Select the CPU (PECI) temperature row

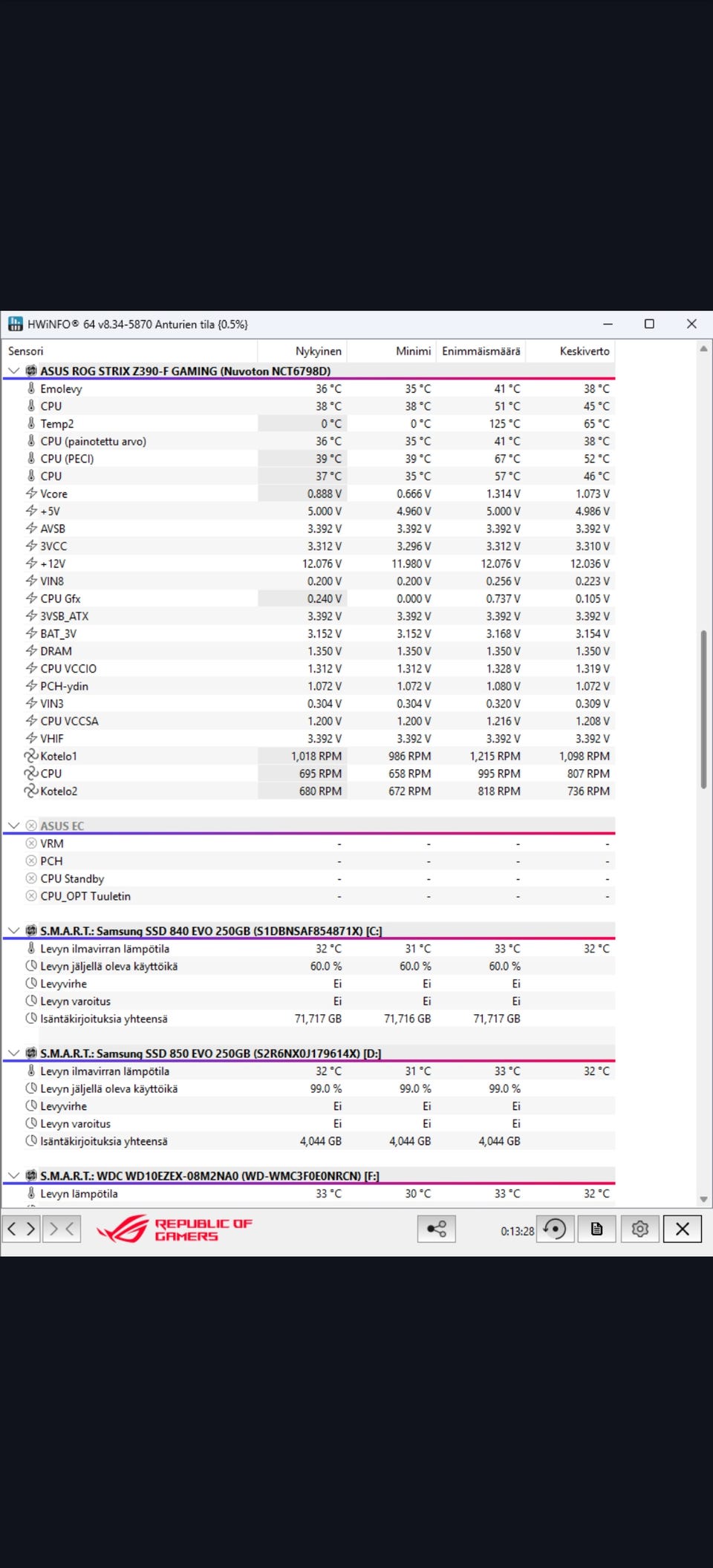point(309,459)
